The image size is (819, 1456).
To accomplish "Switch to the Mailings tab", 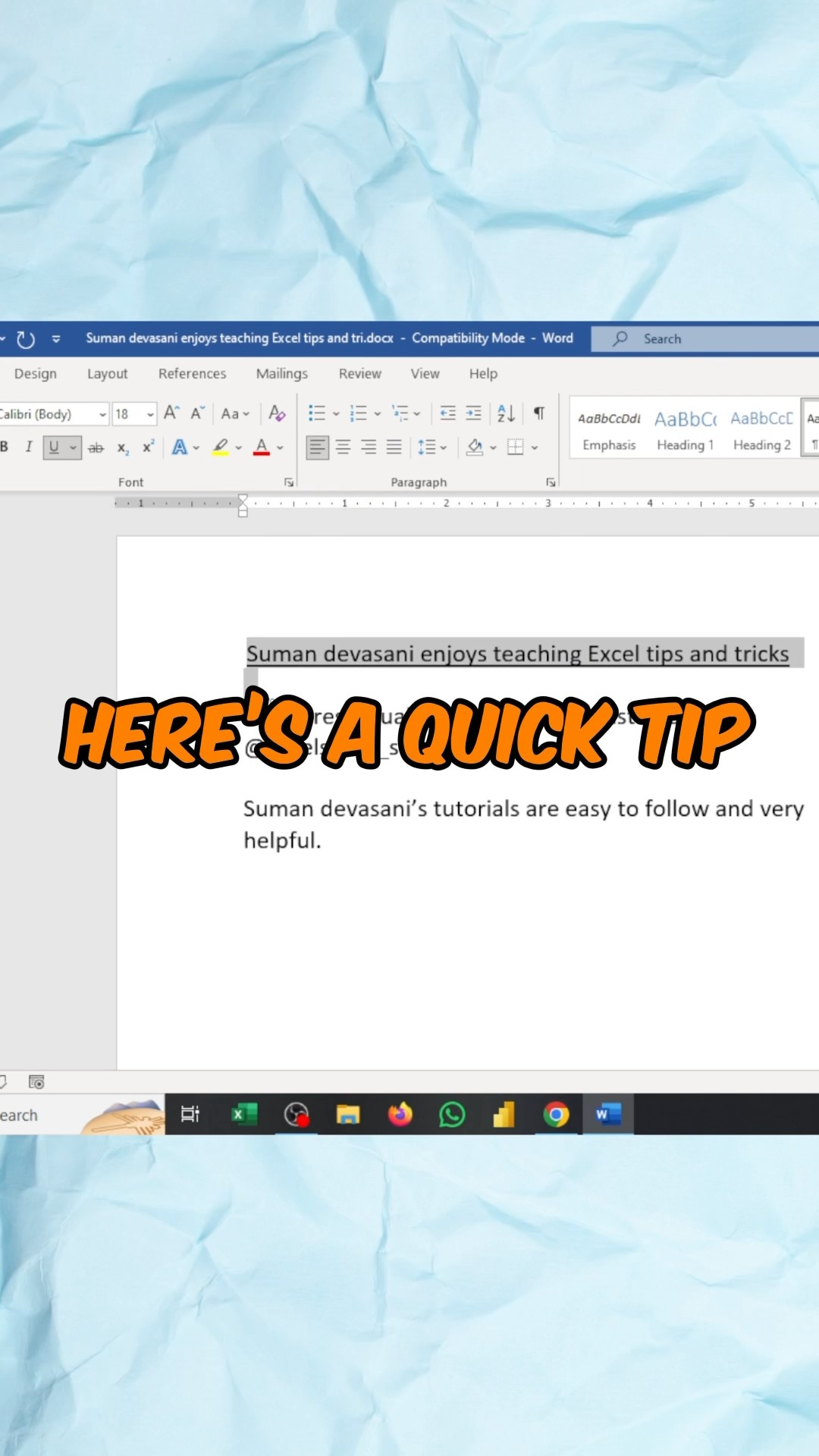I will [x=281, y=374].
